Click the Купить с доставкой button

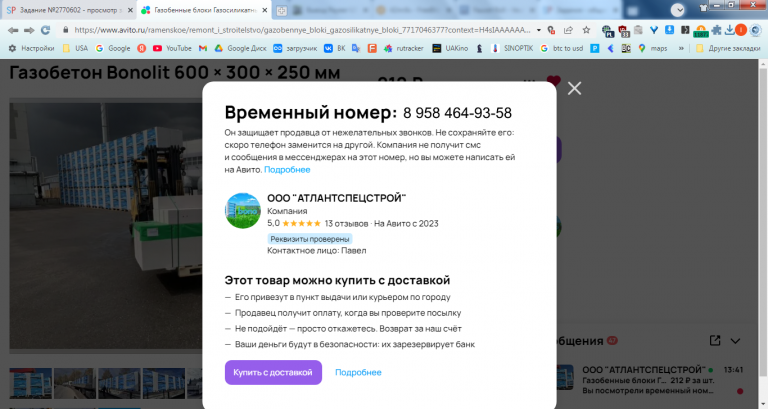(x=273, y=372)
